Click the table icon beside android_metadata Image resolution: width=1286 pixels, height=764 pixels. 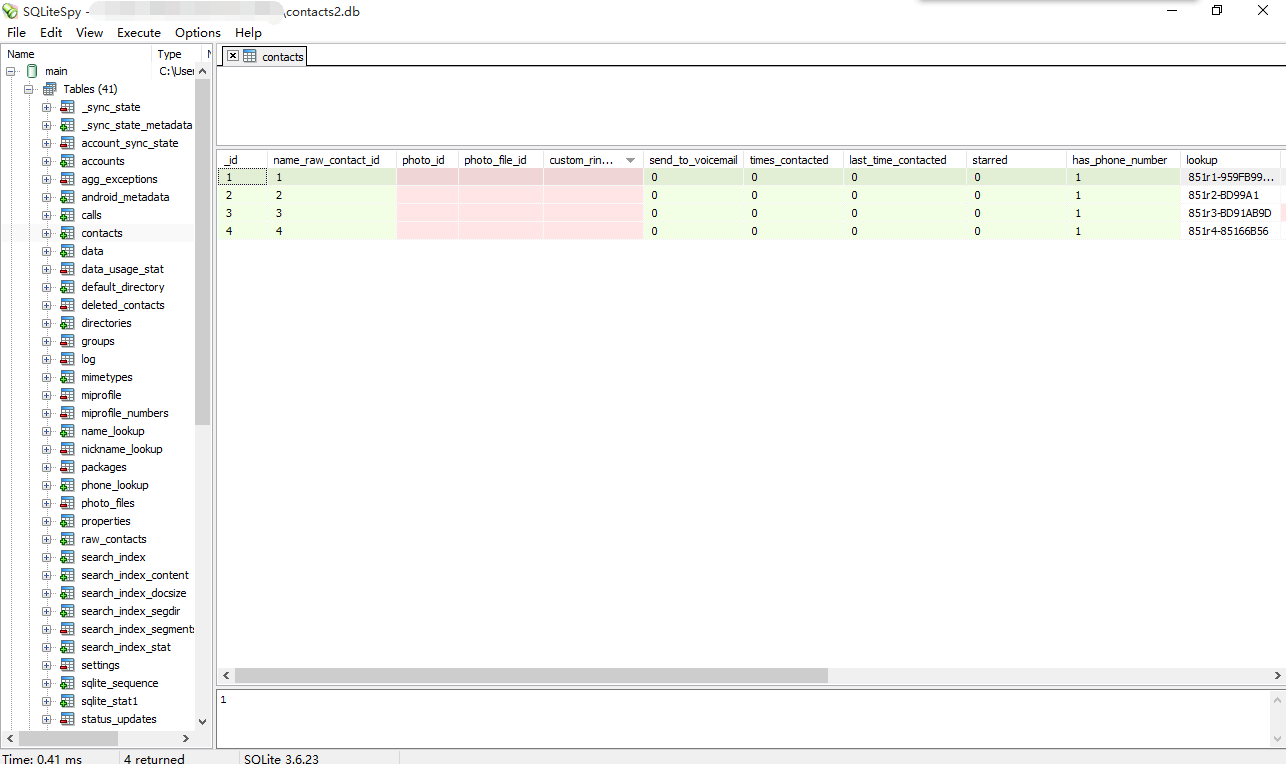tap(67, 197)
